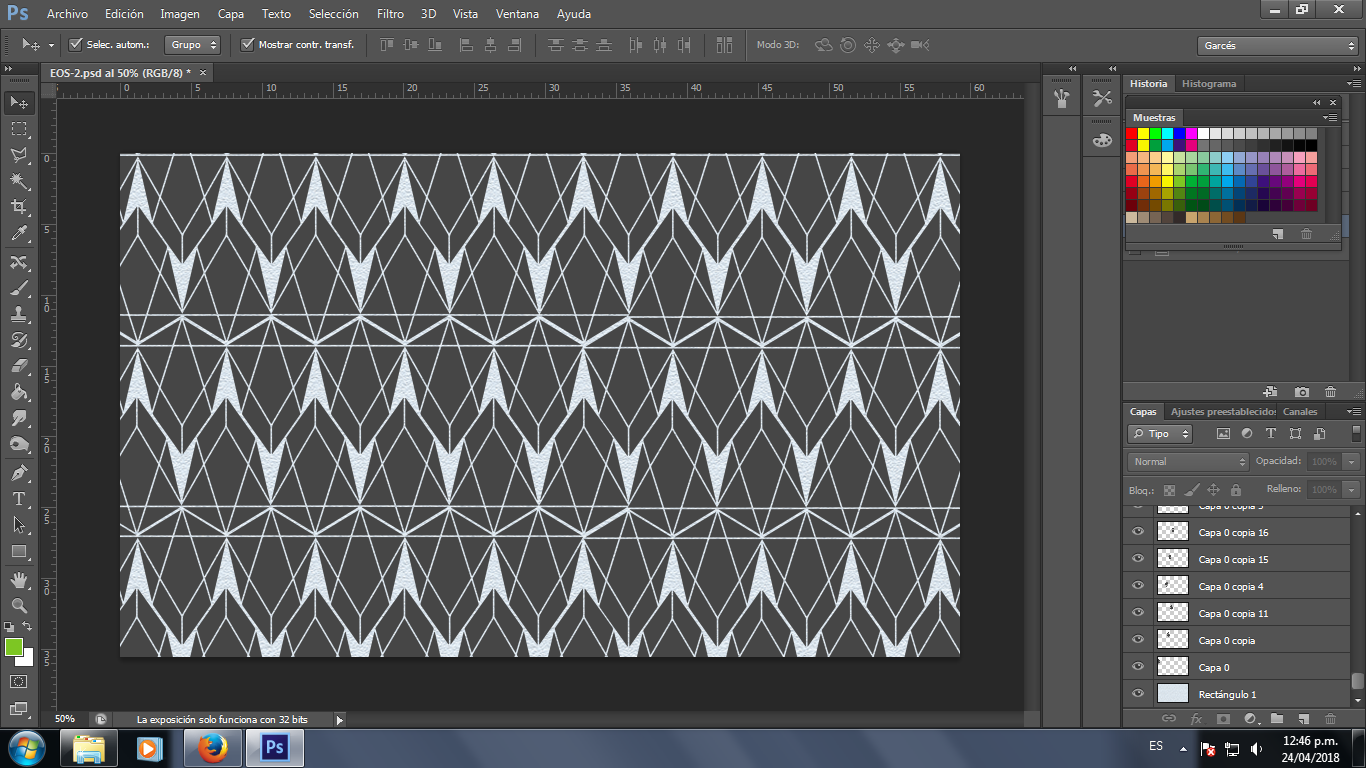This screenshot has height=768, width=1366.
Task: Toggle Selec. autom. checkbox
Action: (75, 44)
